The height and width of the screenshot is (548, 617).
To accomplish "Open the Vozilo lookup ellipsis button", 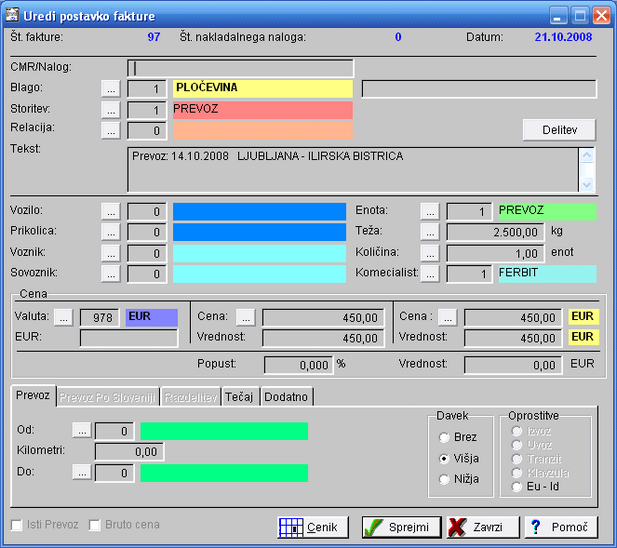I will point(111,211).
